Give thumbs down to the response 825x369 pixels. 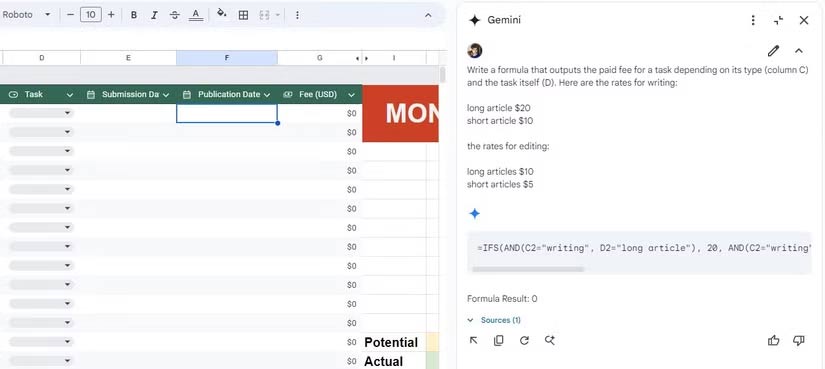tap(798, 341)
